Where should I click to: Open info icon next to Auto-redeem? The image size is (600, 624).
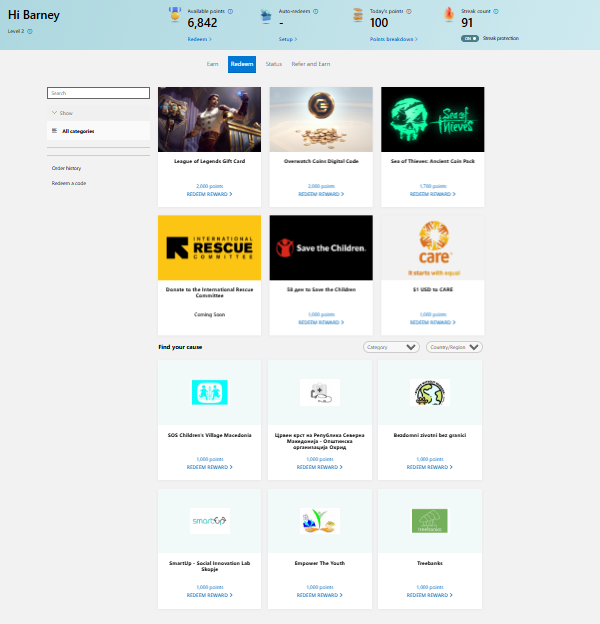click(316, 11)
